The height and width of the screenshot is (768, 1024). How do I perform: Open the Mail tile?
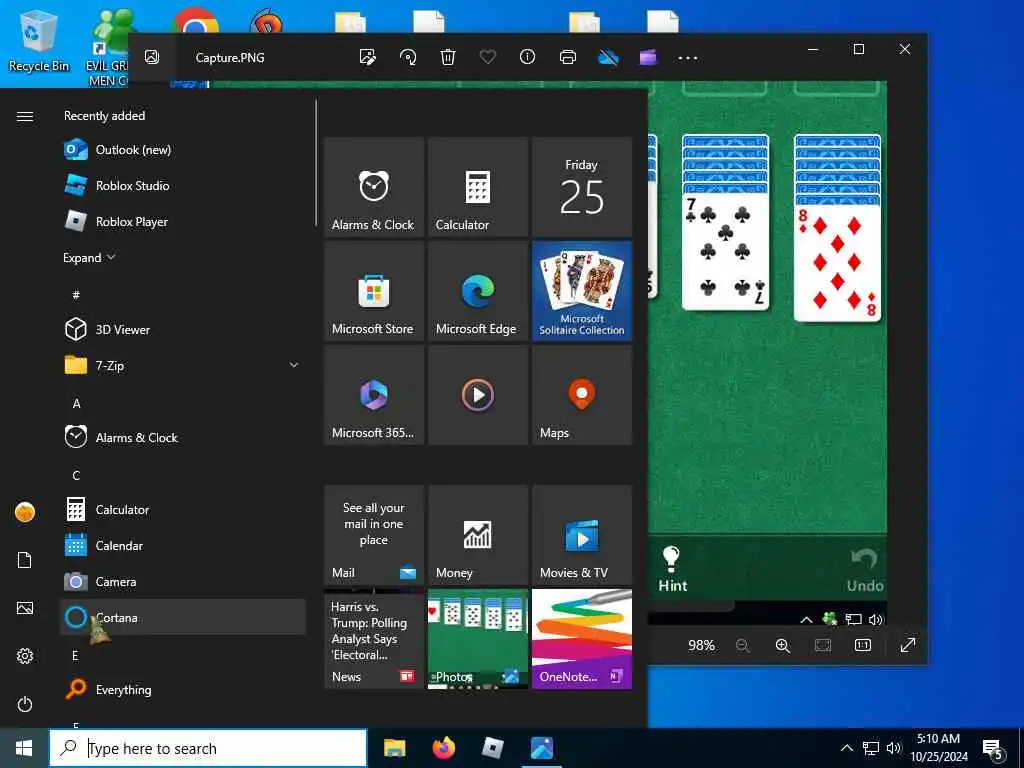pos(374,535)
